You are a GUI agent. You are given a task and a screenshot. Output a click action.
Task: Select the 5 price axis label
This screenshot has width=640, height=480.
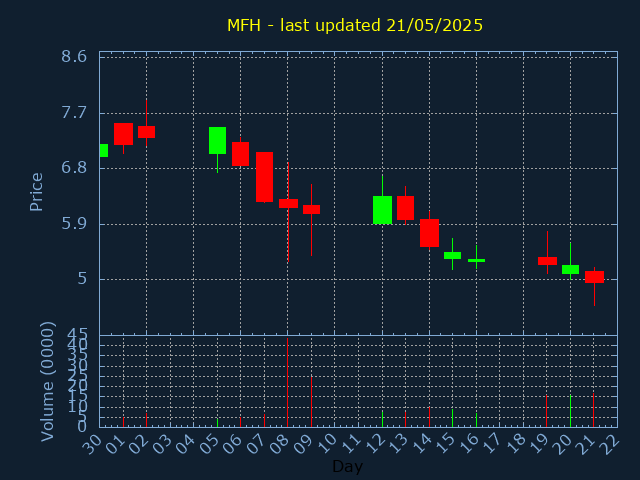(82, 279)
